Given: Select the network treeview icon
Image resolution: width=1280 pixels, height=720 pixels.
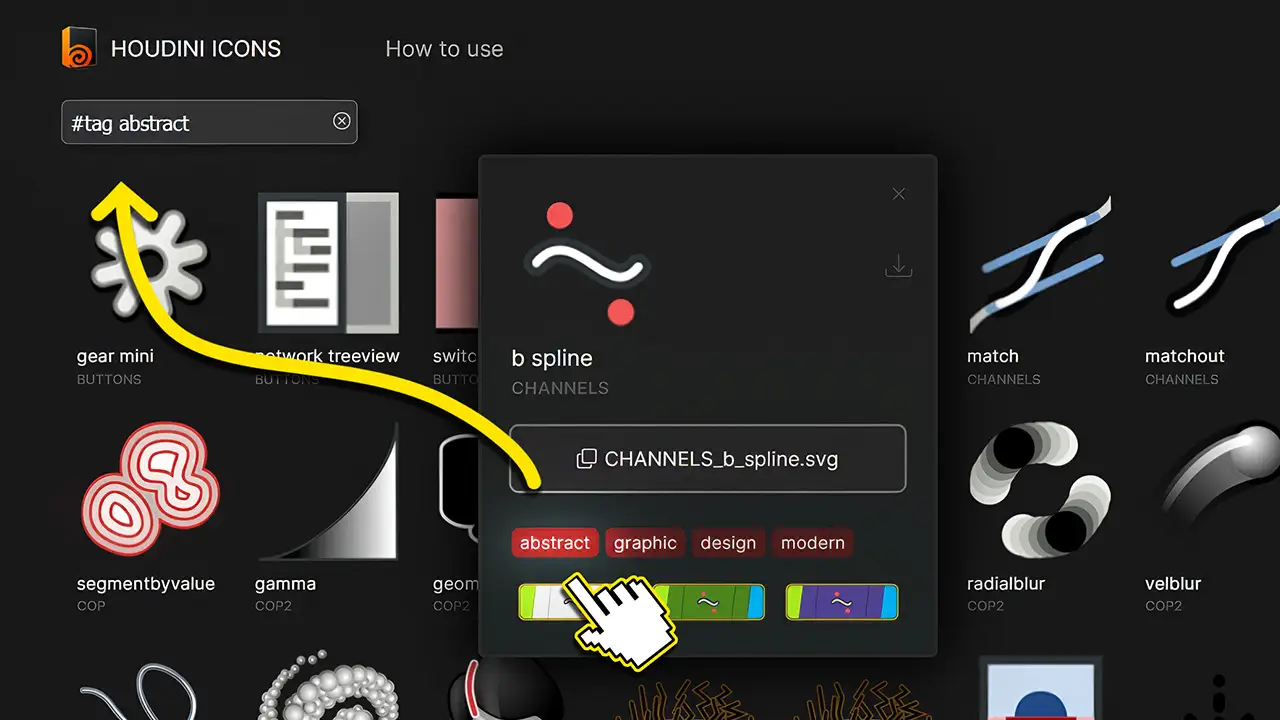Looking at the screenshot, I should pos(328,263).
